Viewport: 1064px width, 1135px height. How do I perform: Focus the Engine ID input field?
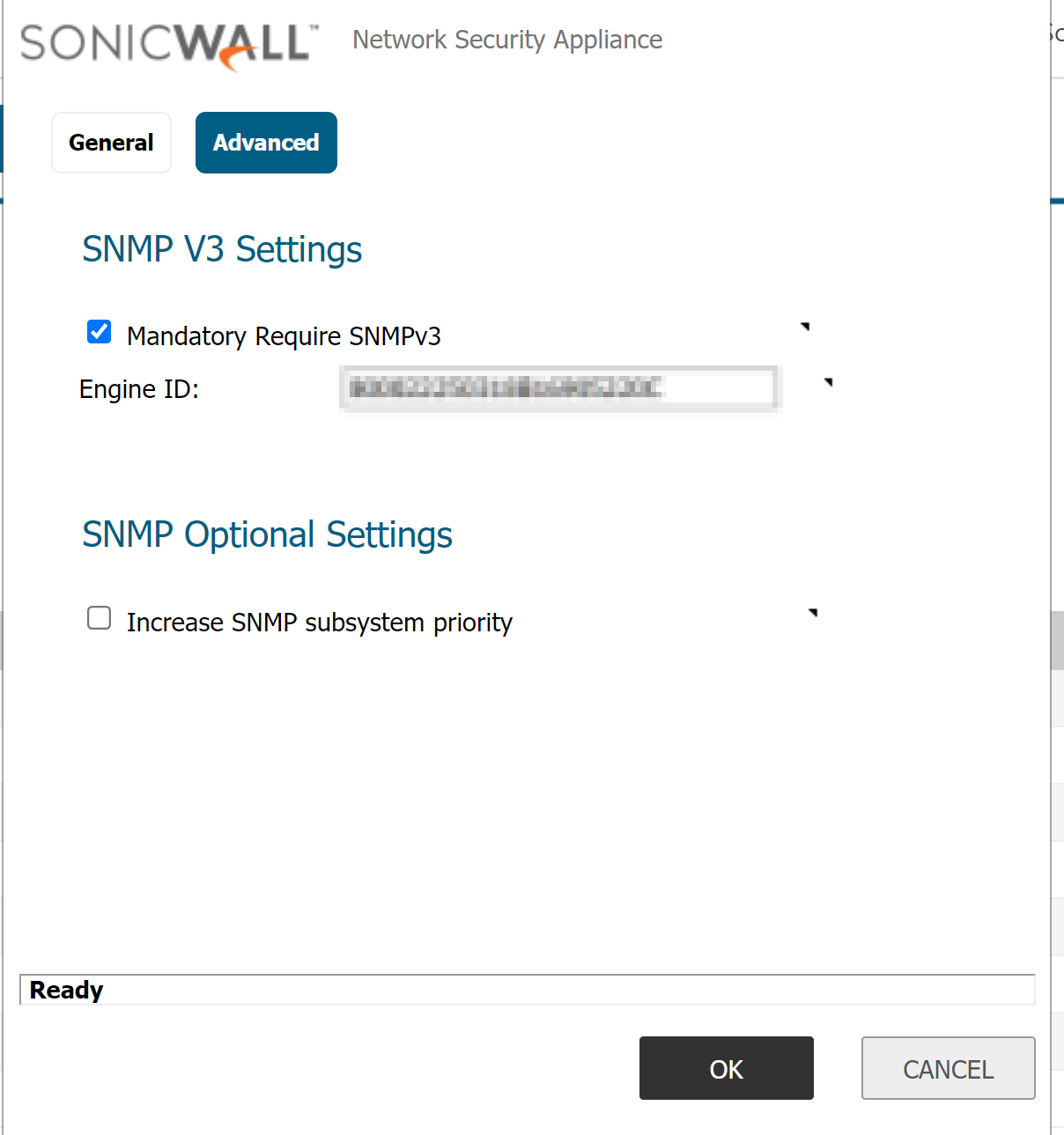click(559, 388)
